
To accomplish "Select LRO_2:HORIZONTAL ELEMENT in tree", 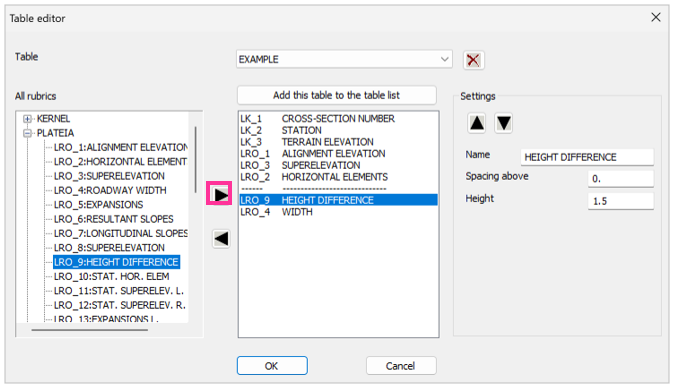I will [x=120, y=162].
